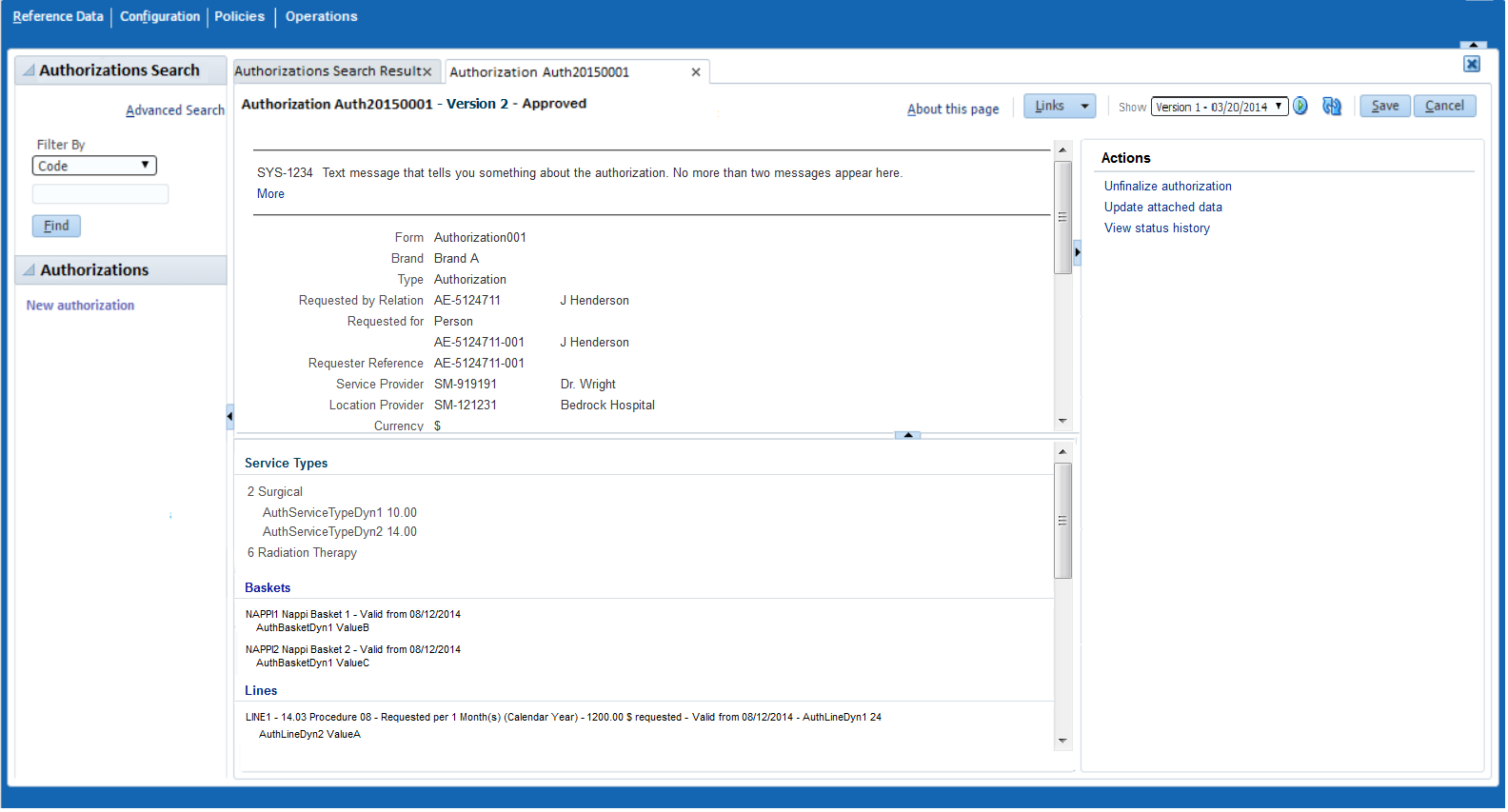The height and width of the screenshot is (812, 1508).
Task: Close the page with top-right X icon
Action: (x=1472, y=64)
